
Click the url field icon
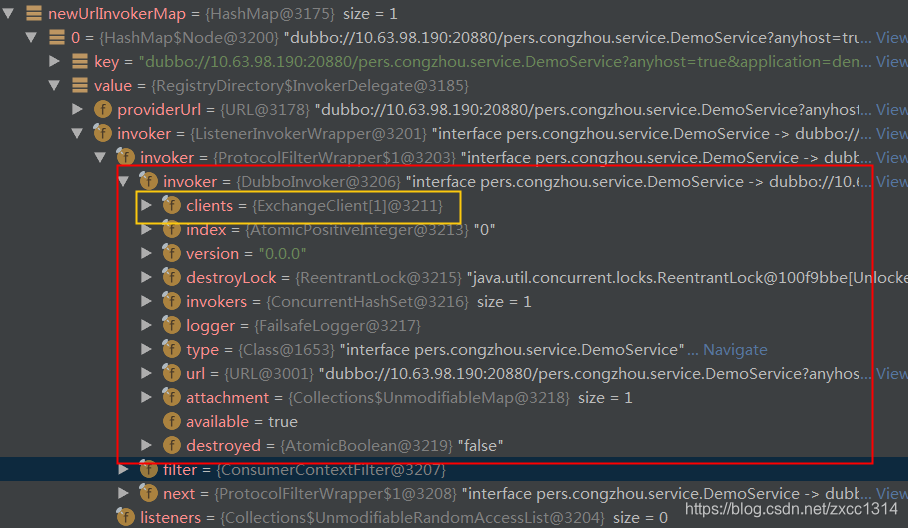171,373
